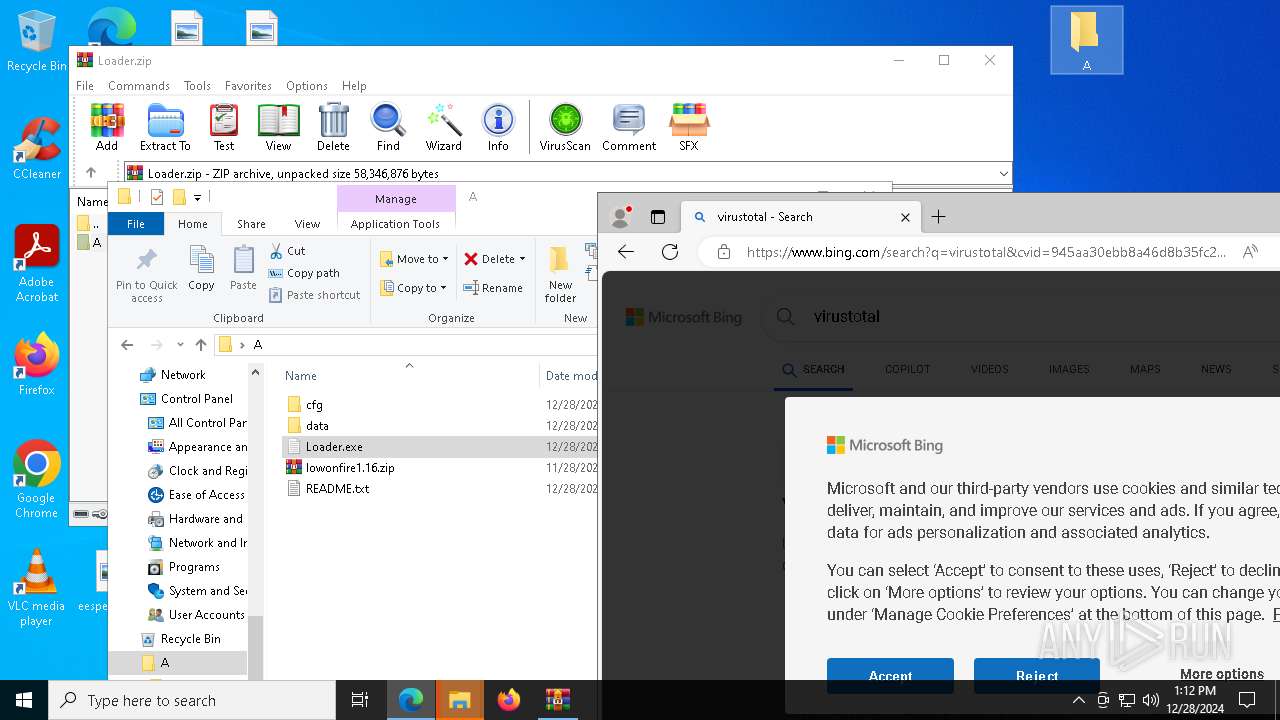Open the WinRAR Favorites menu
1280x720 pixels.
248,86
